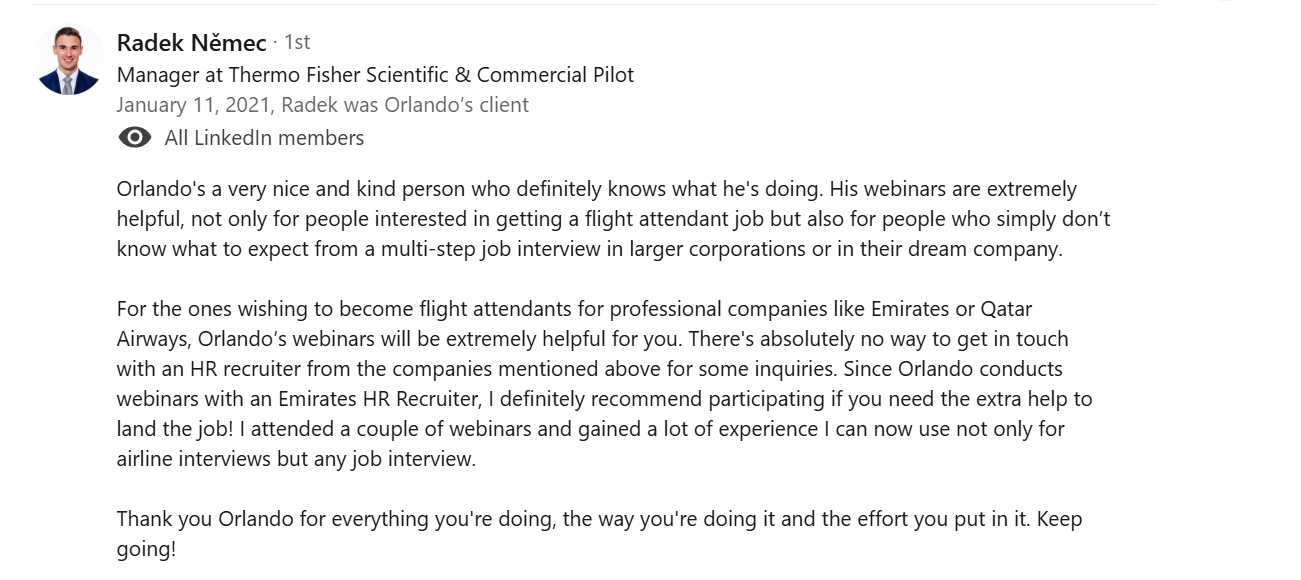Open Radek Němec's profile photo
The height and width of the screenshot is (580, 1301).
68,60
